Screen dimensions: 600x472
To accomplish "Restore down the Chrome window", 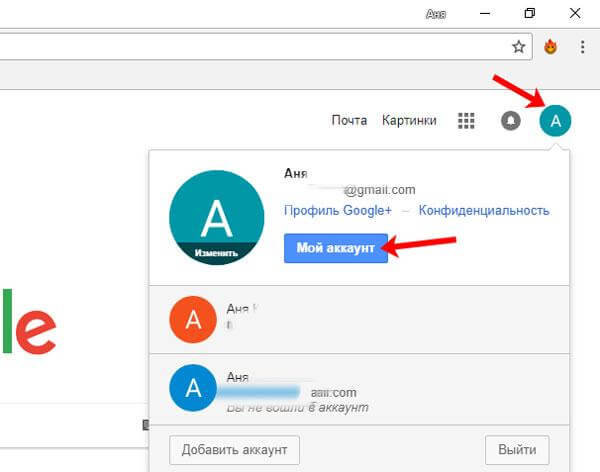I will tap(530, 14).
